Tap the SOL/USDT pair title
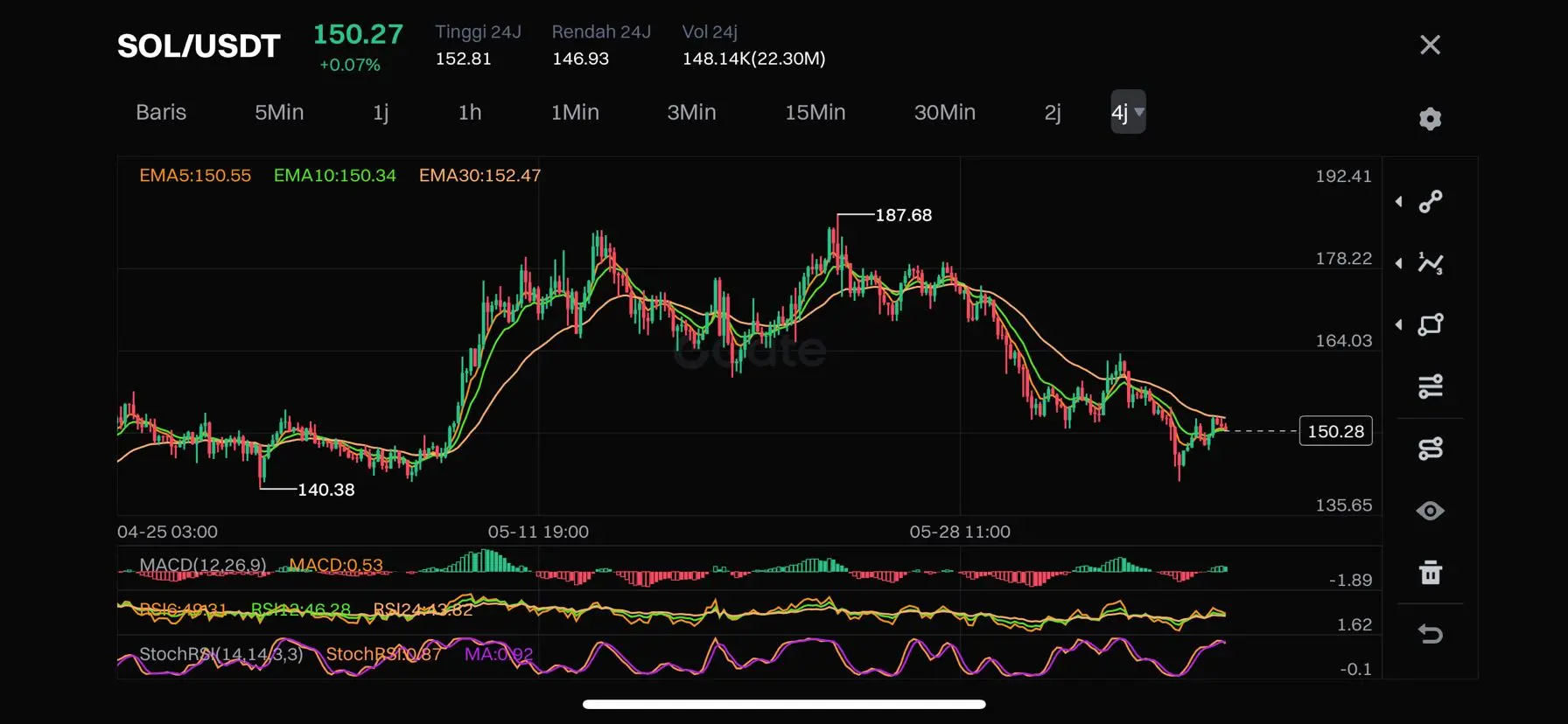1568x724 pixels. coord(199,45)
